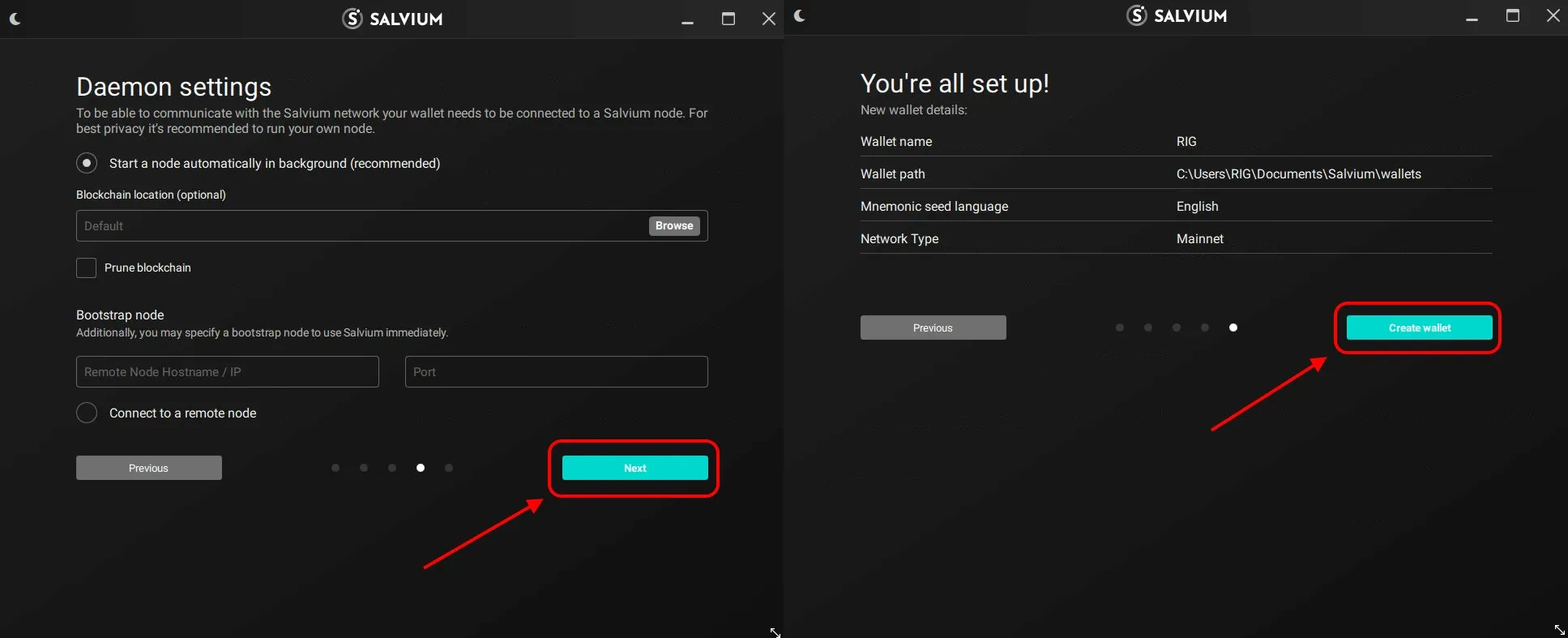
Task: Toggle dark mode moon icon in left window
Action: [x=15, y=19]
